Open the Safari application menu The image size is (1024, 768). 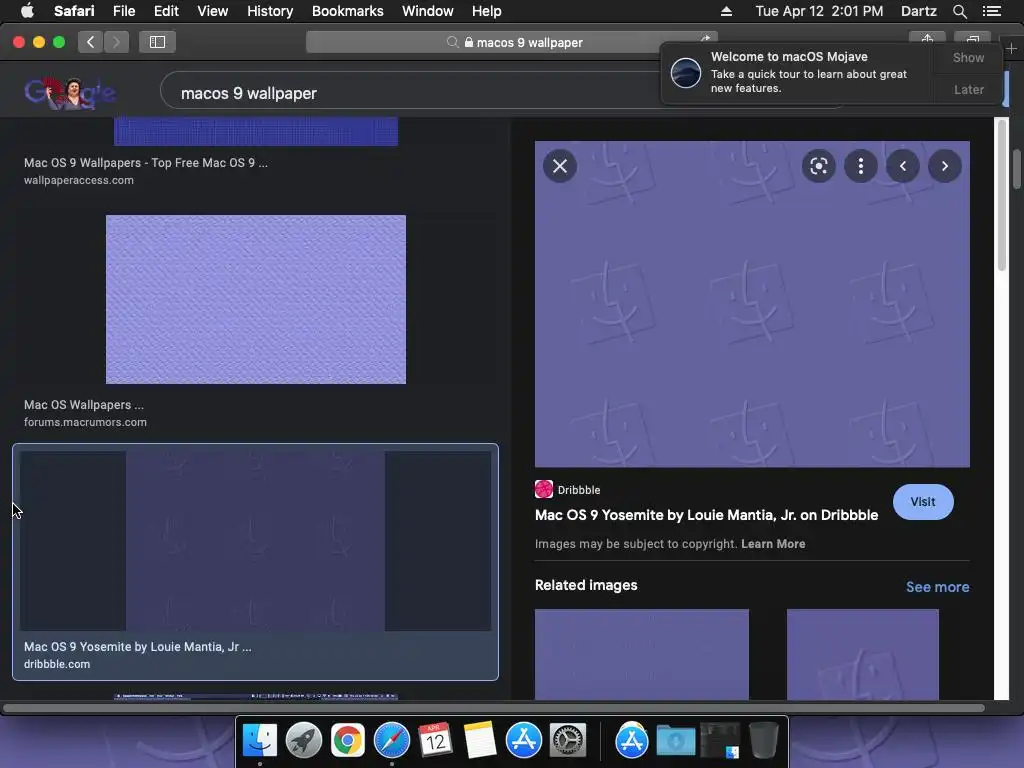74,11
